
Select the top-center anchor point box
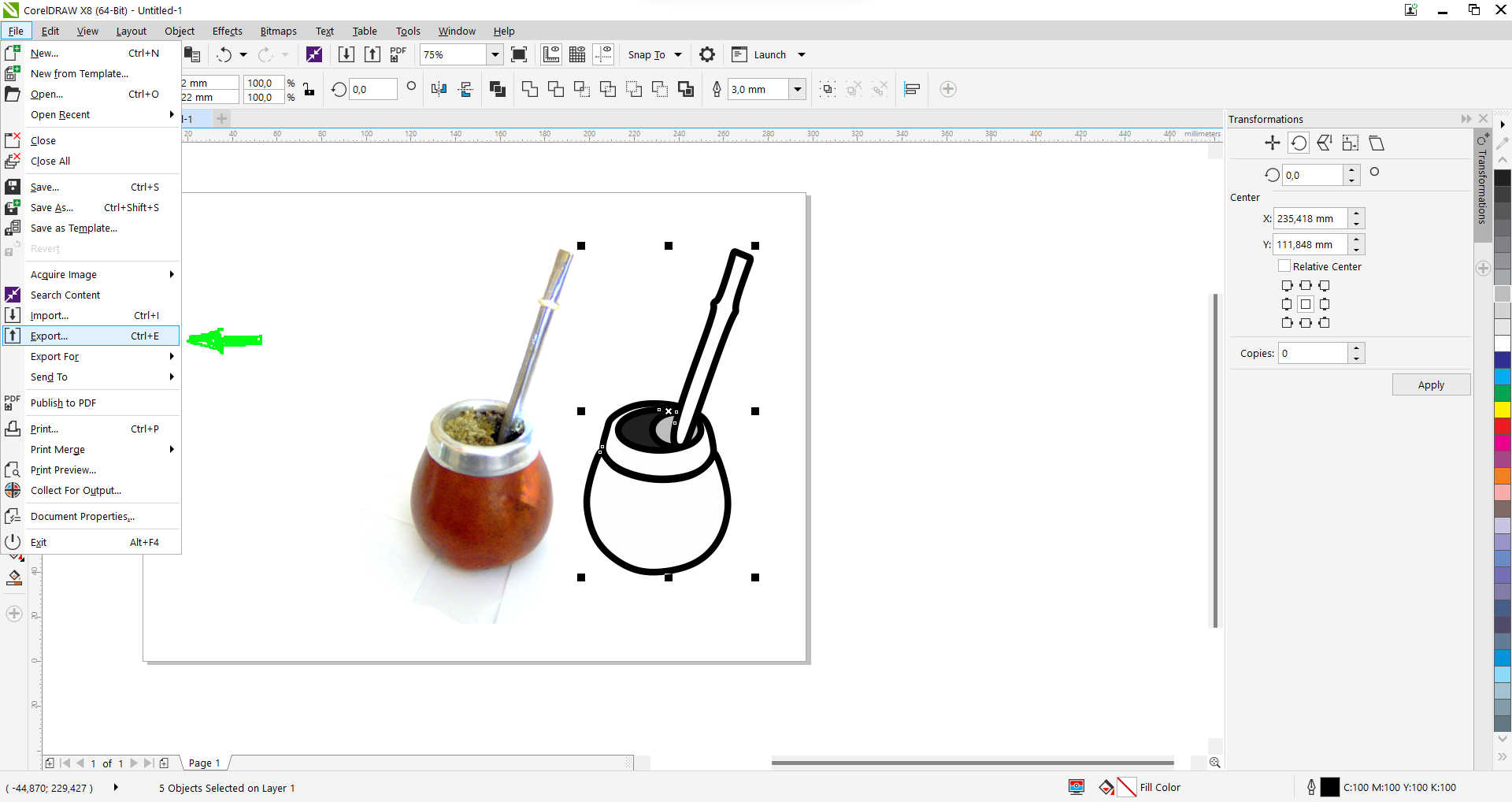pyautogui.click(x=1306, y=285)
